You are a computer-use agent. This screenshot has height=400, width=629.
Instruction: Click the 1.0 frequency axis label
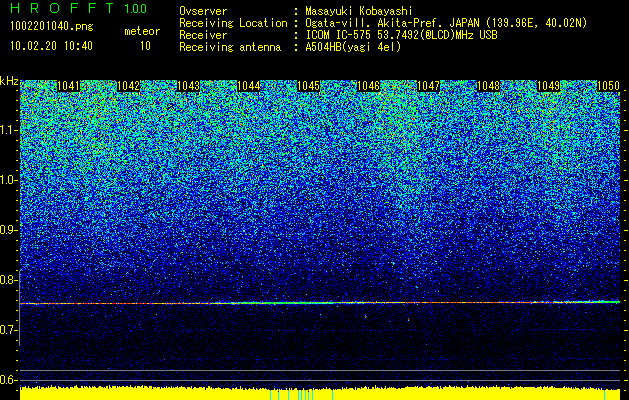tap(8, 180)
